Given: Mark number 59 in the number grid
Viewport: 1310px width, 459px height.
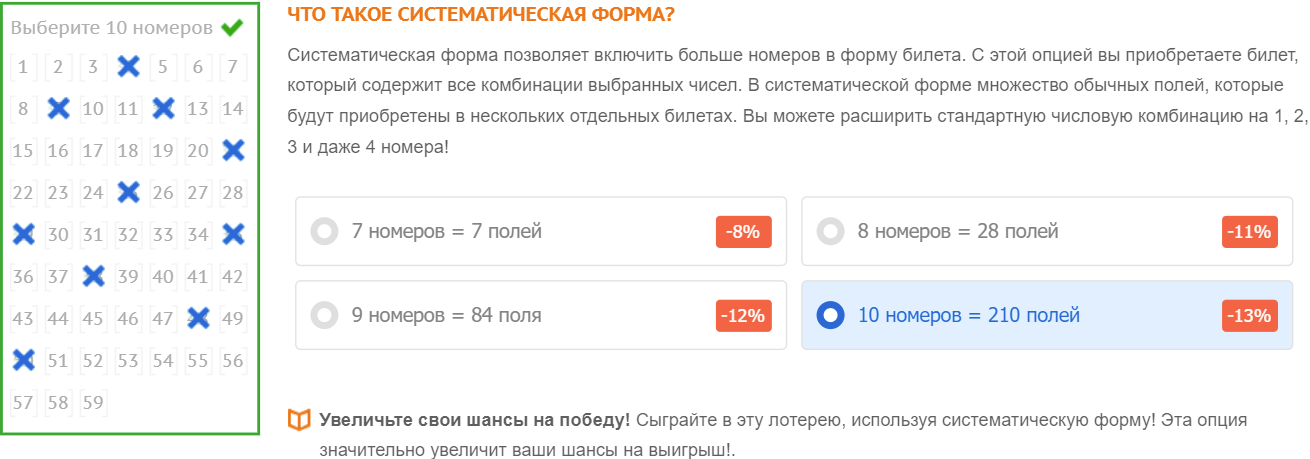Looking at the screenshot, I should tap(93, 402).
